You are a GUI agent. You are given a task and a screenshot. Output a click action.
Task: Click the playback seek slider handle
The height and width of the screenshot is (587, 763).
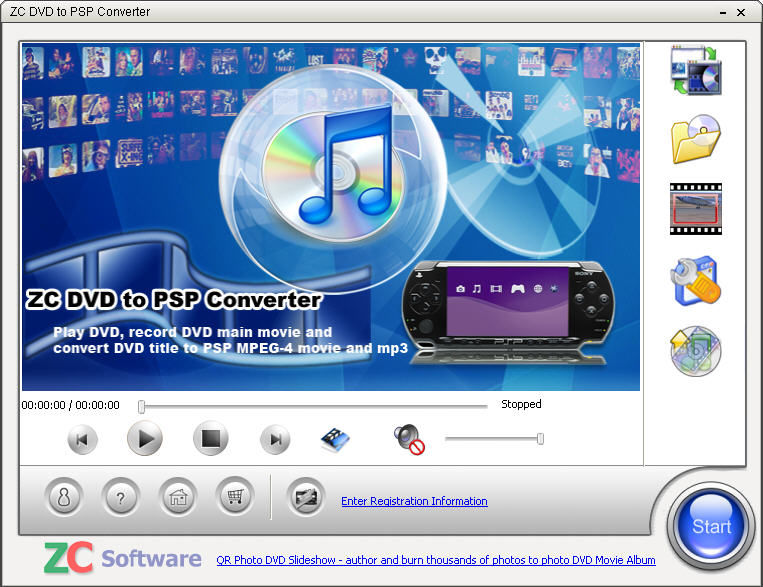141,406
